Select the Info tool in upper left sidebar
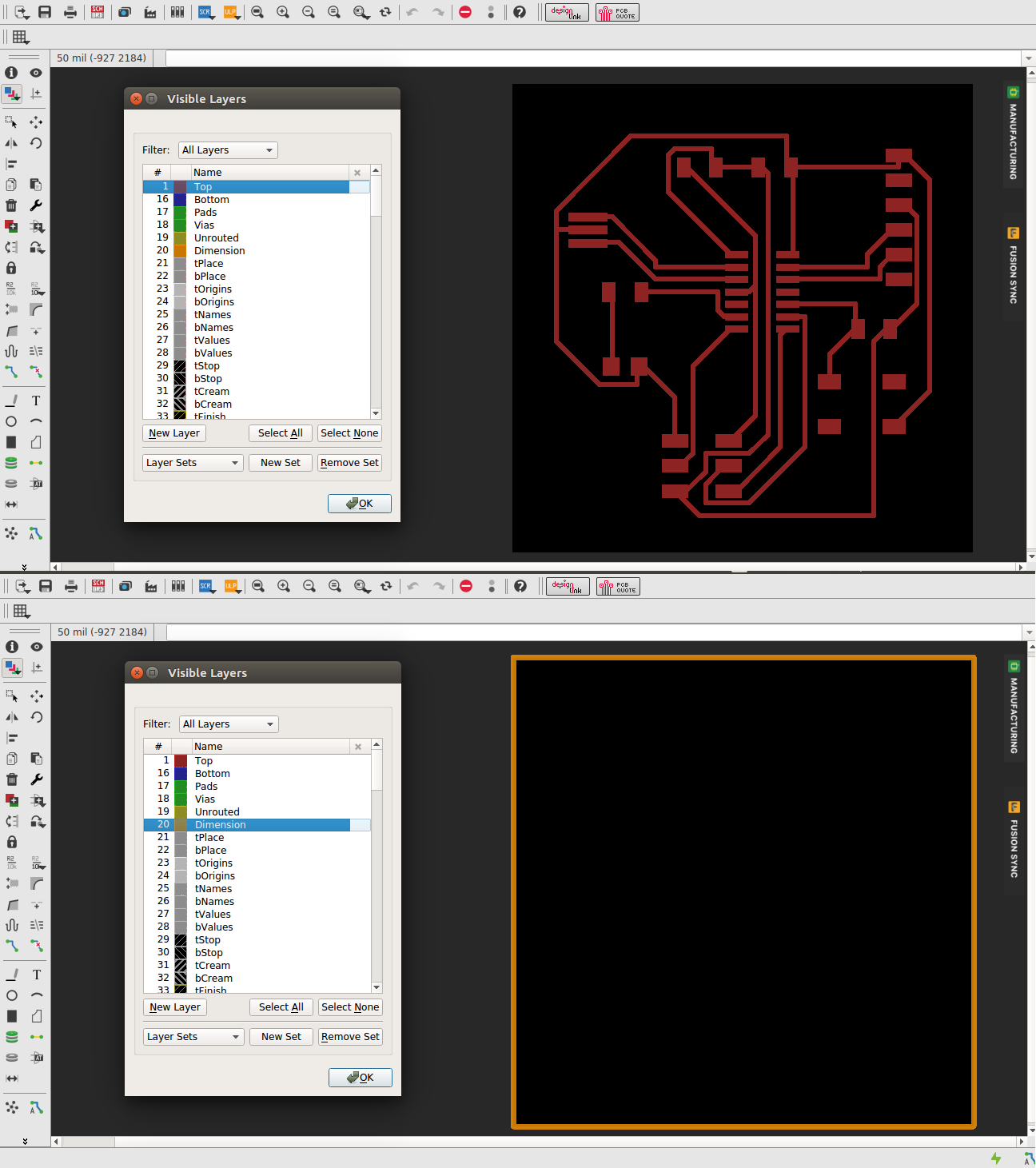This screenshot has width=1036, height=1168. (x=11, y=73)
